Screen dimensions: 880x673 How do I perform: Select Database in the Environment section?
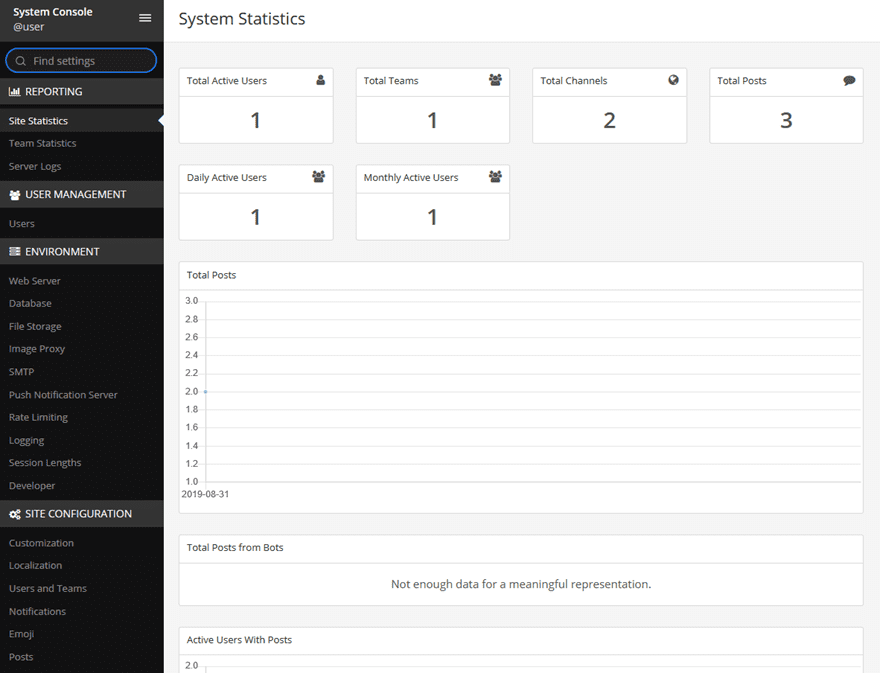(x=30, y=303)
